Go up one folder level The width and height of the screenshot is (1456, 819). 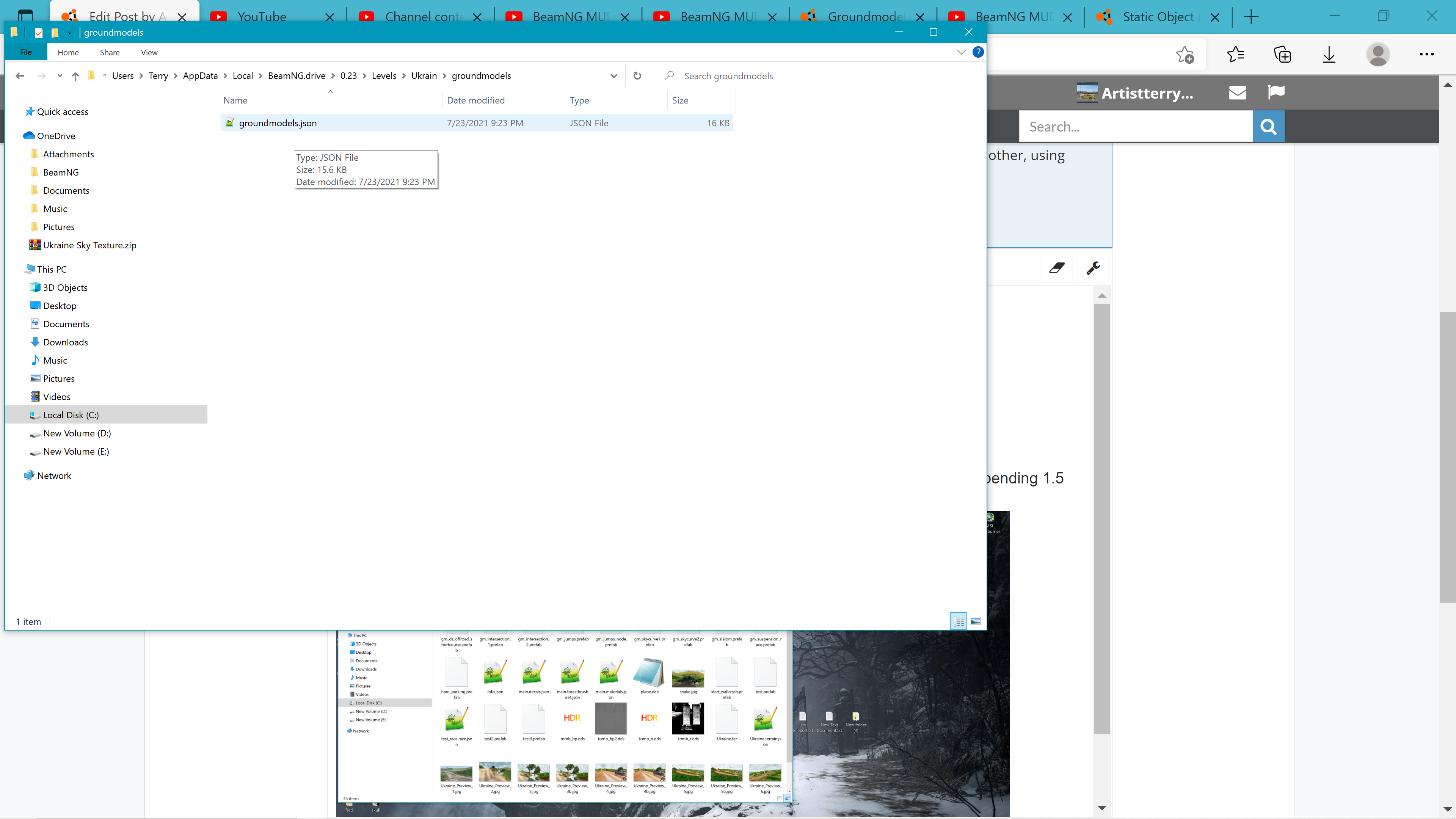[75, 76]
